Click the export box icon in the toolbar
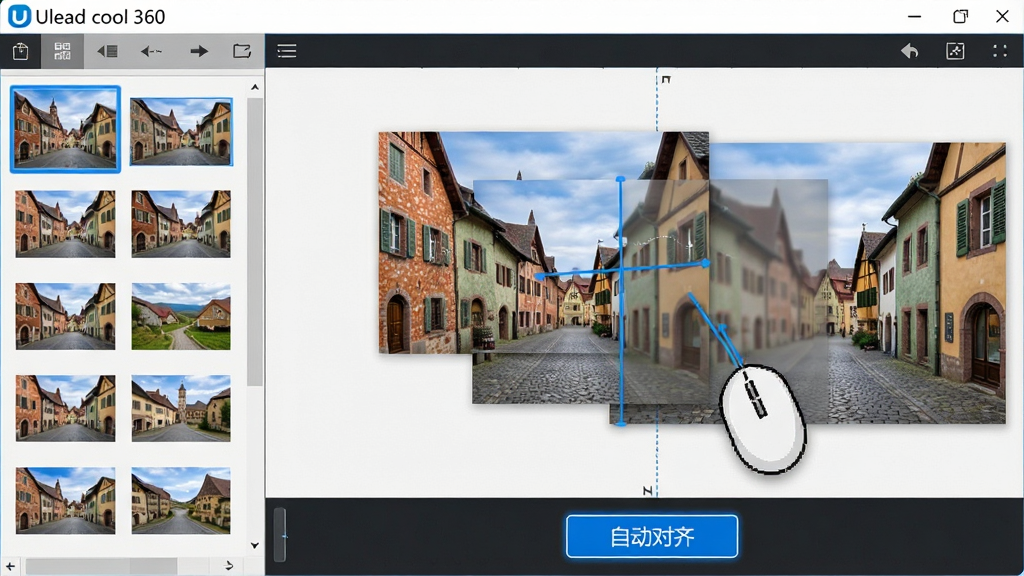1024x576 pixels. tap(20, 51)
